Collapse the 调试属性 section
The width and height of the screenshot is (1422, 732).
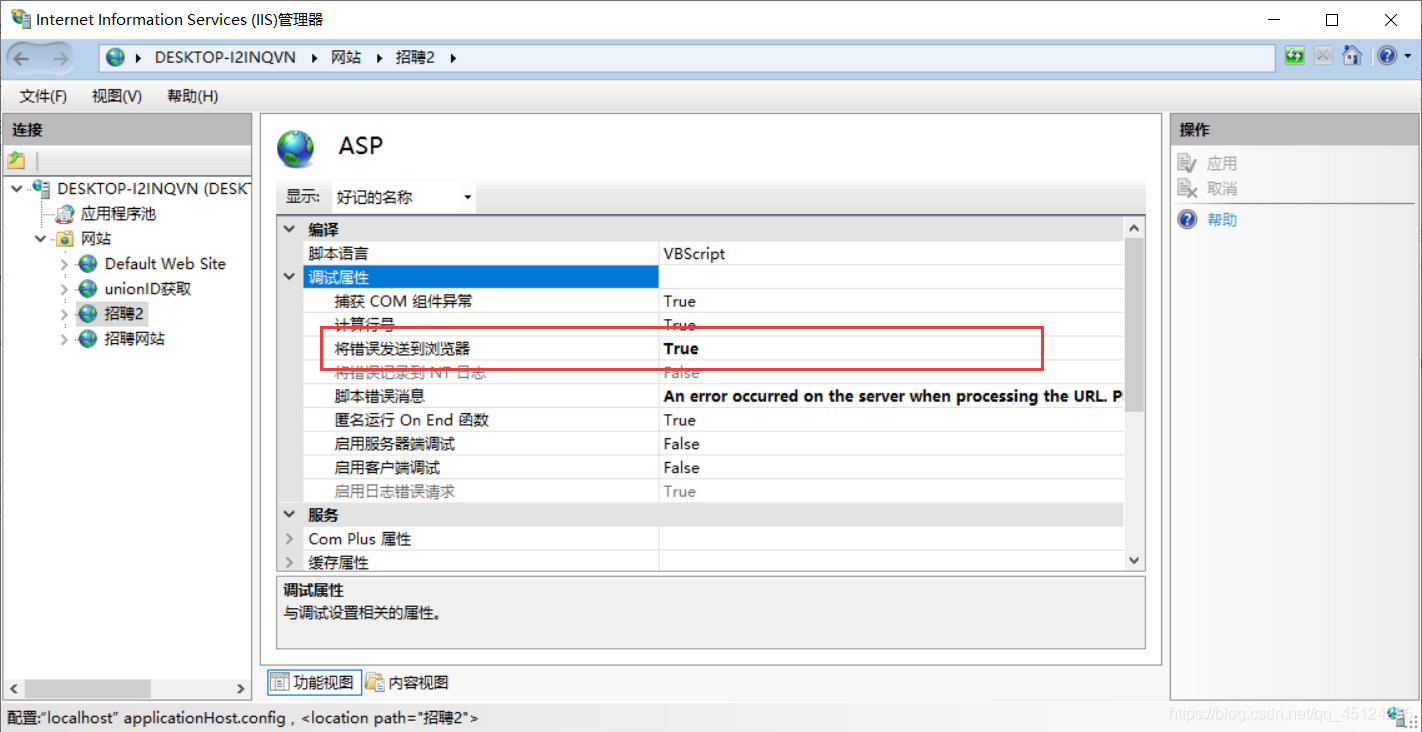(289, 276)
